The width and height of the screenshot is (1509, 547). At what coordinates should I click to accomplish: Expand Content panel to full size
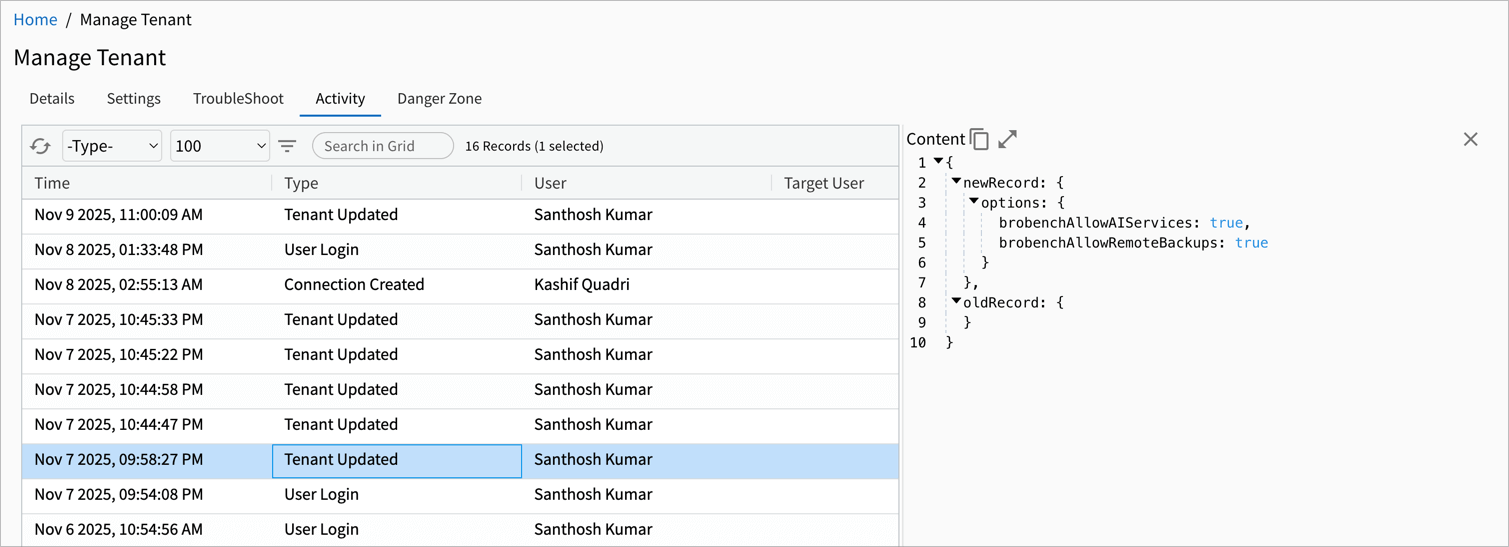tap(1007, 139)
